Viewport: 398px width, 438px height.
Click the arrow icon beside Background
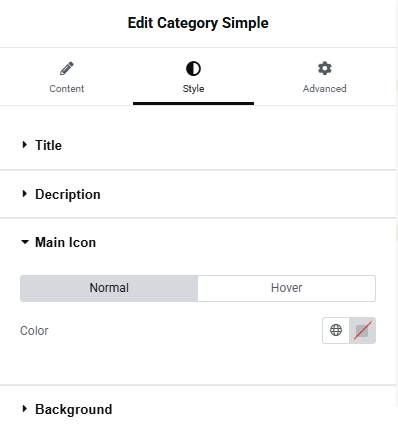tap(24, 409)
